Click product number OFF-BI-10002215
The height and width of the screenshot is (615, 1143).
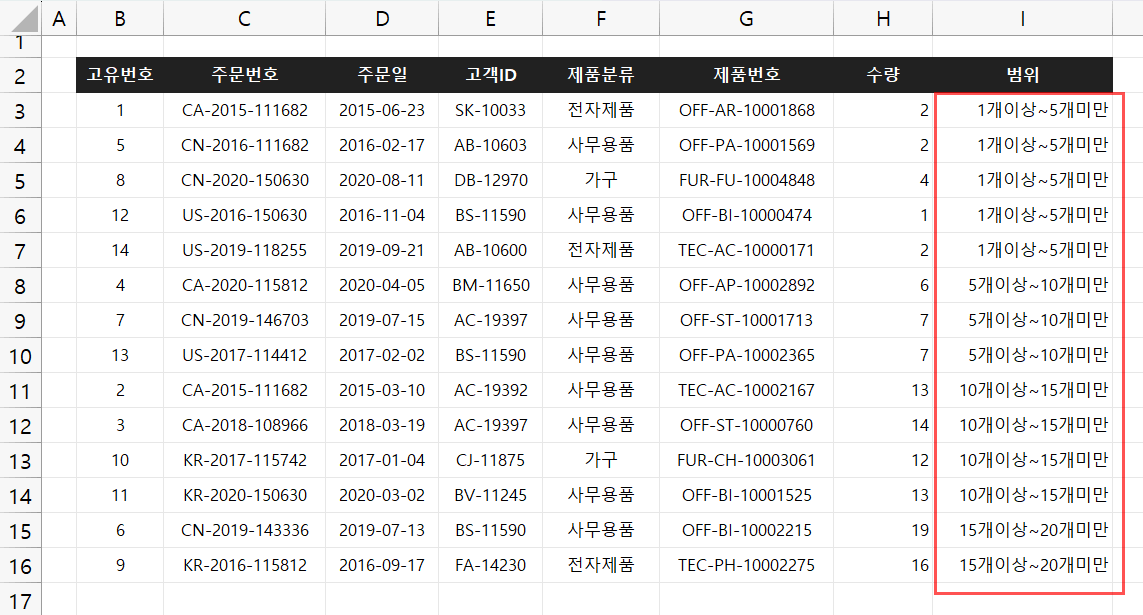point(746,530)
